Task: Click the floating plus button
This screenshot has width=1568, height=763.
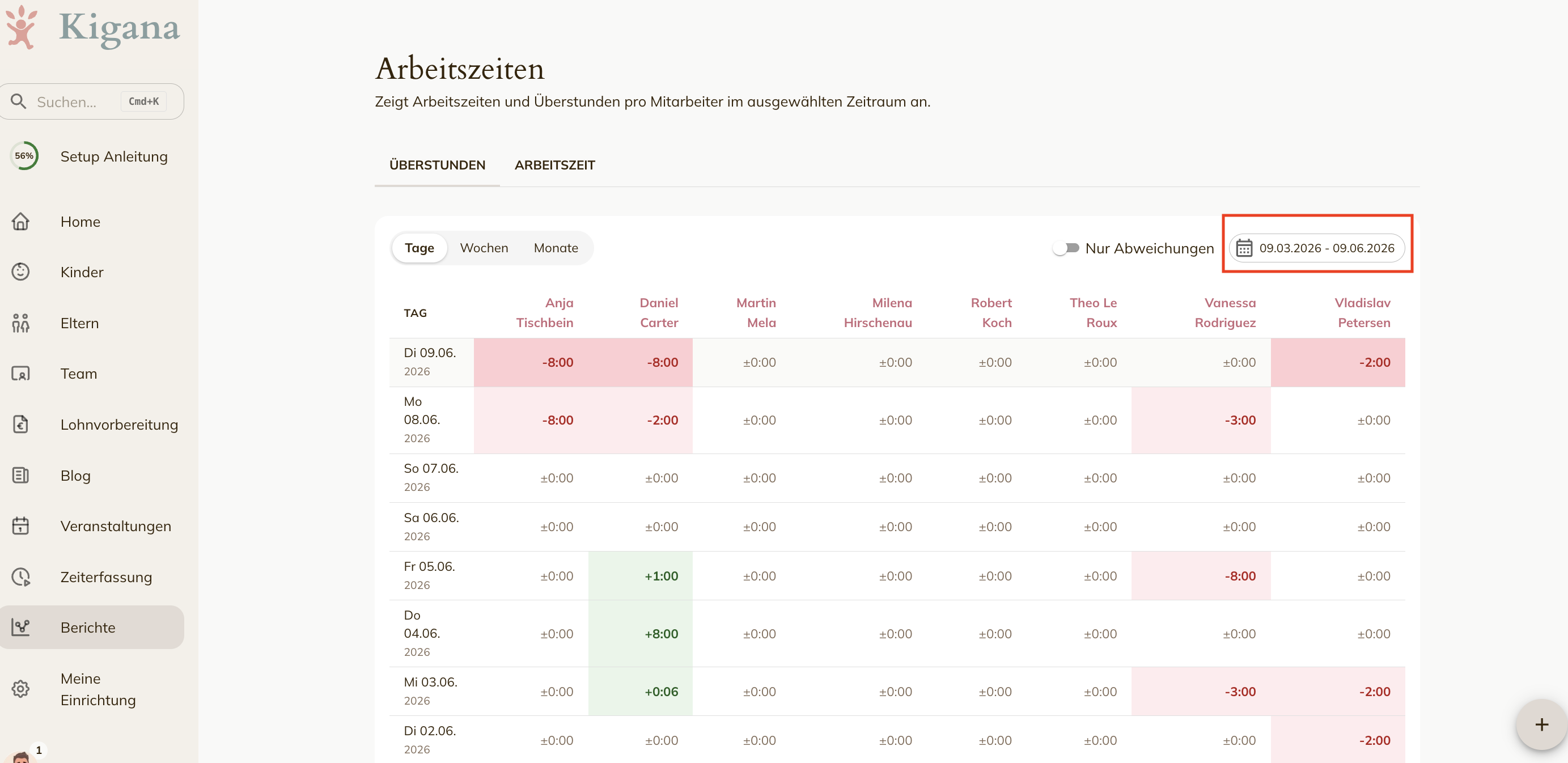Action: pos(1541,724)
